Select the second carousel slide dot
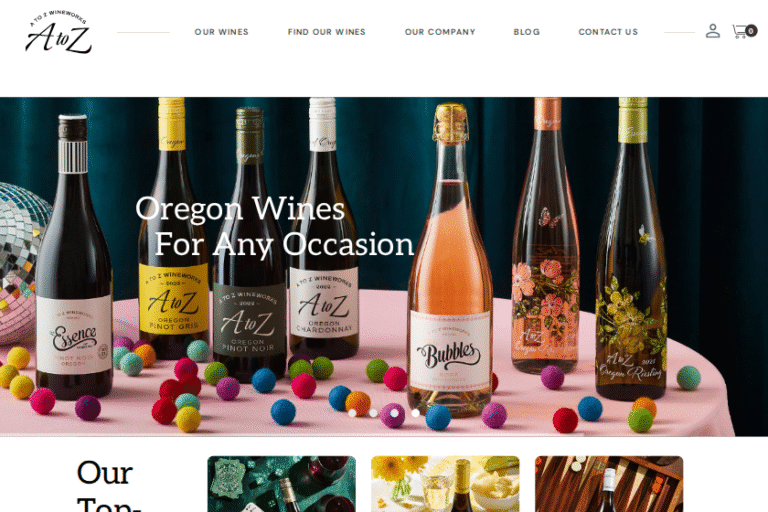Image resolution: width=768 pixels, height=512 pixels. coord(373,413)
